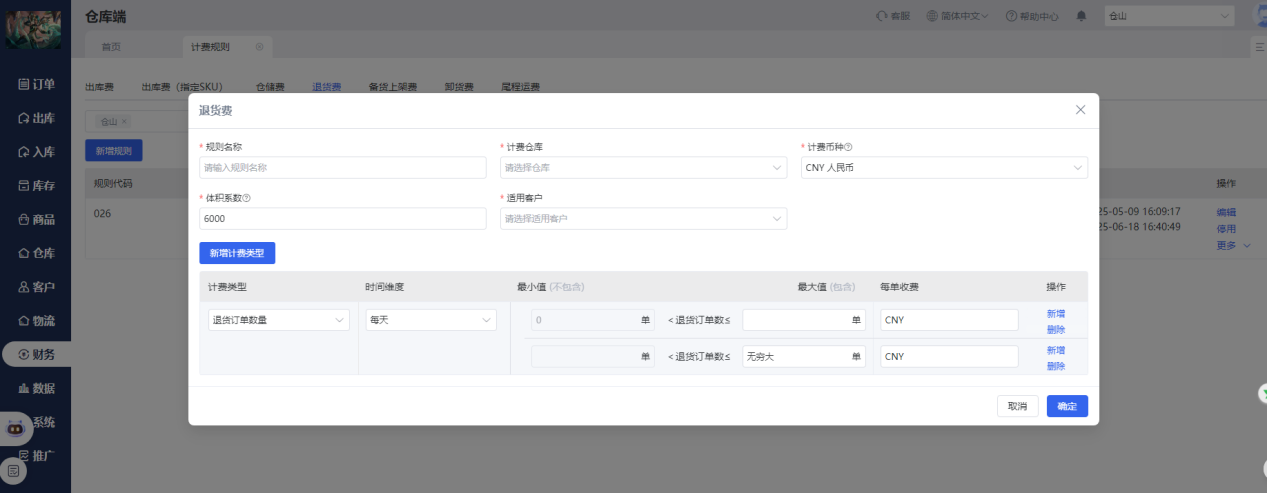Click 新增 in the first range row
This screenshot has height=493, width=1267.
click(x=1056, y=314)
